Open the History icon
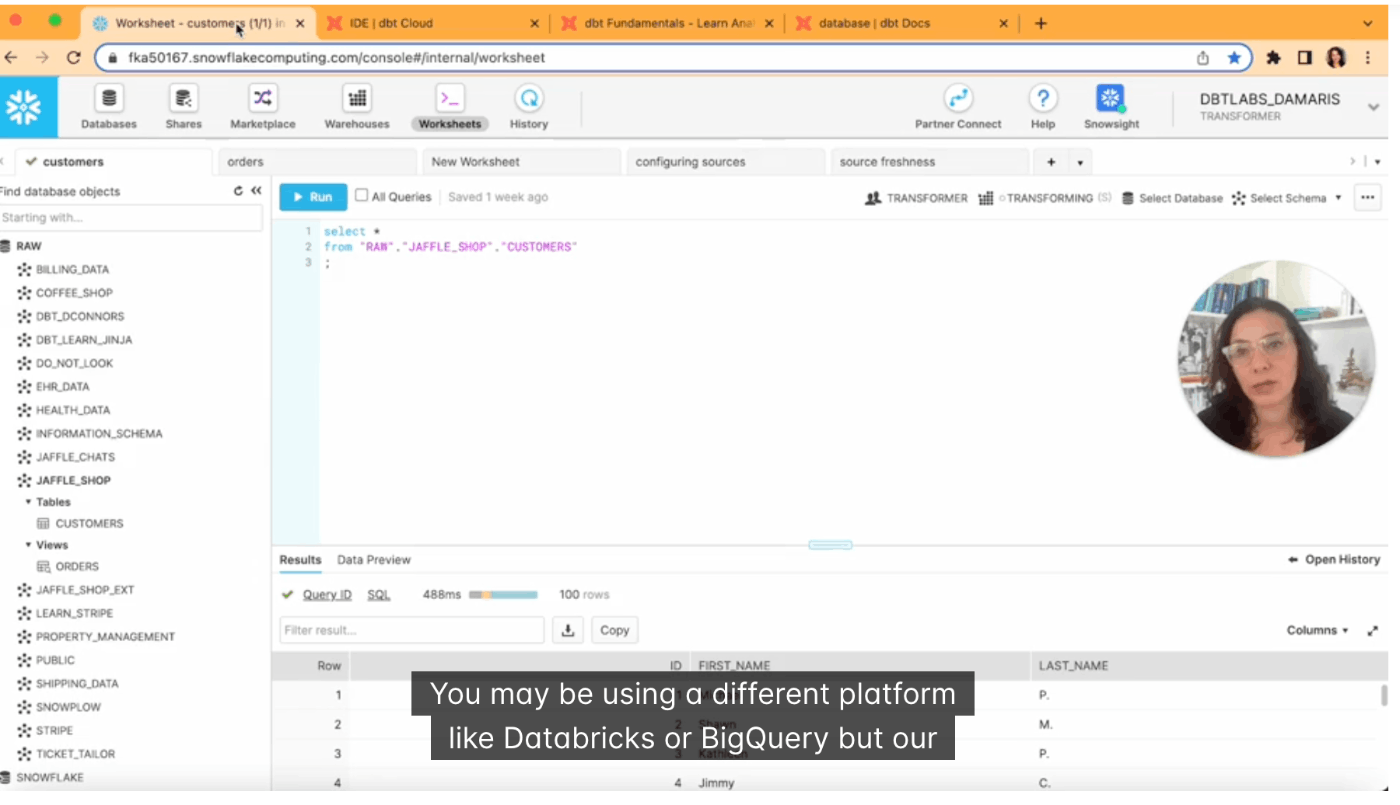The width and height of the screenshot is (1400, 805). (528, 98)
